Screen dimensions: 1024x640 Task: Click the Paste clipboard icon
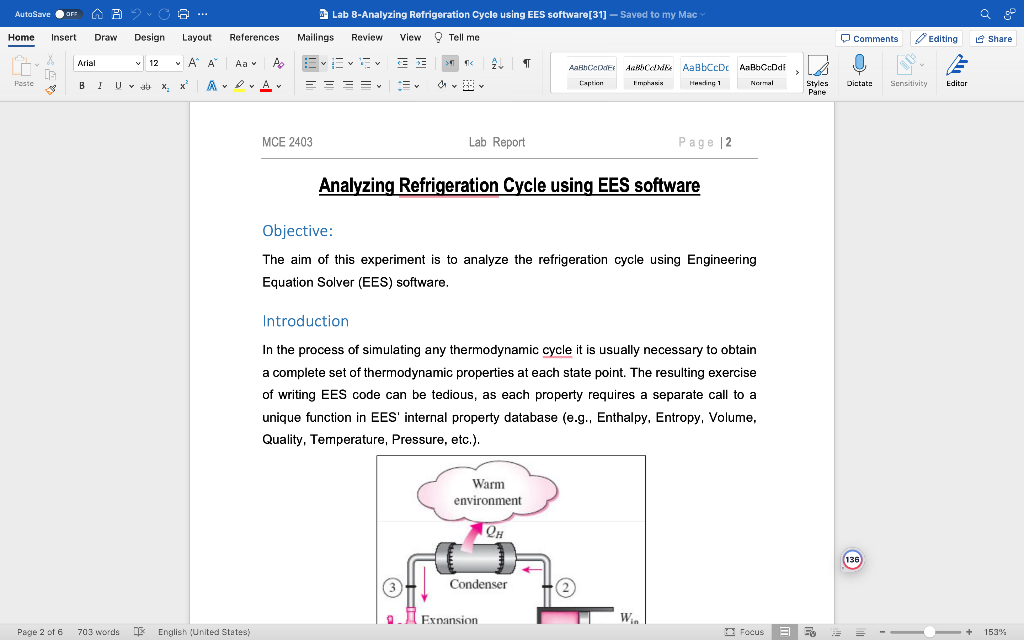click(x=22, y=66)
